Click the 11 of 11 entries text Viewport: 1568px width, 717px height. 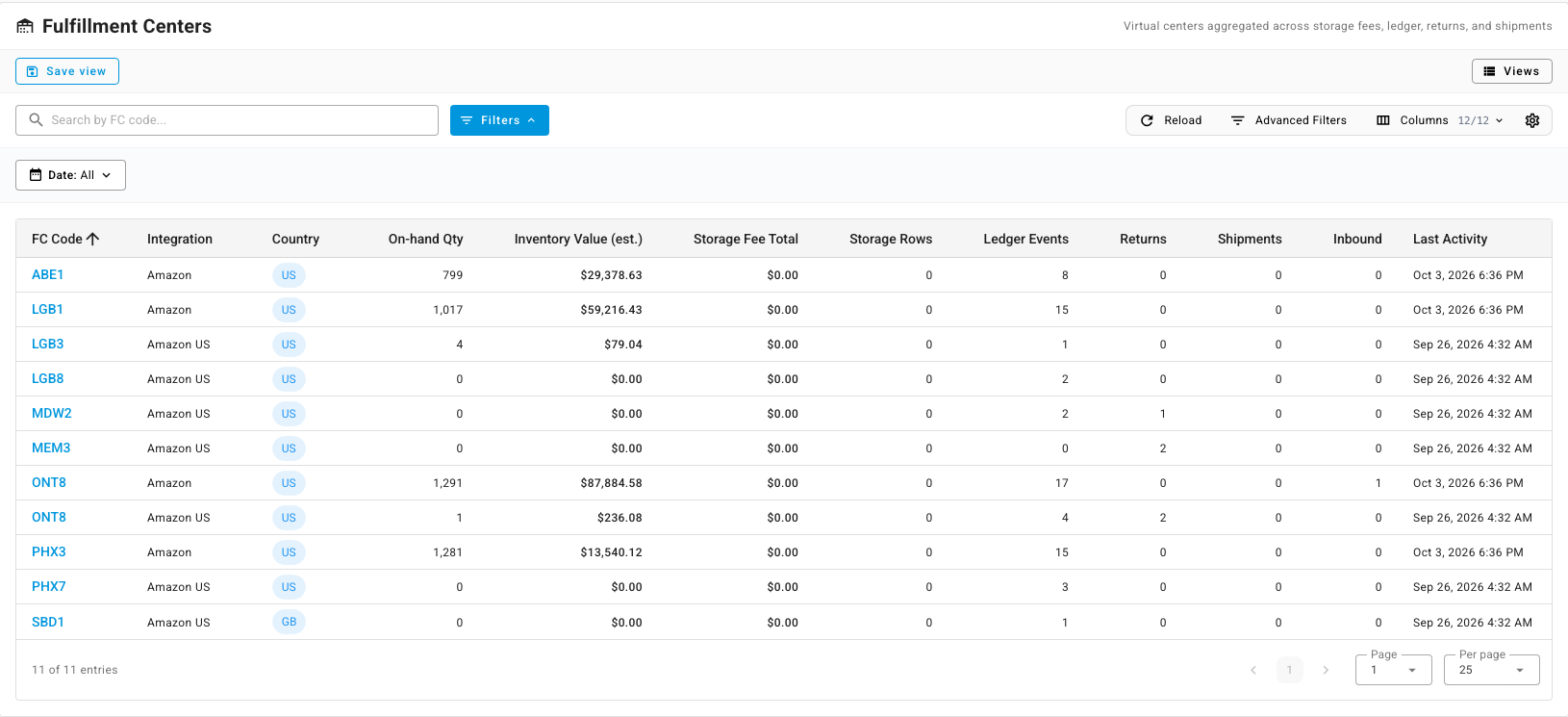point(74,670)
